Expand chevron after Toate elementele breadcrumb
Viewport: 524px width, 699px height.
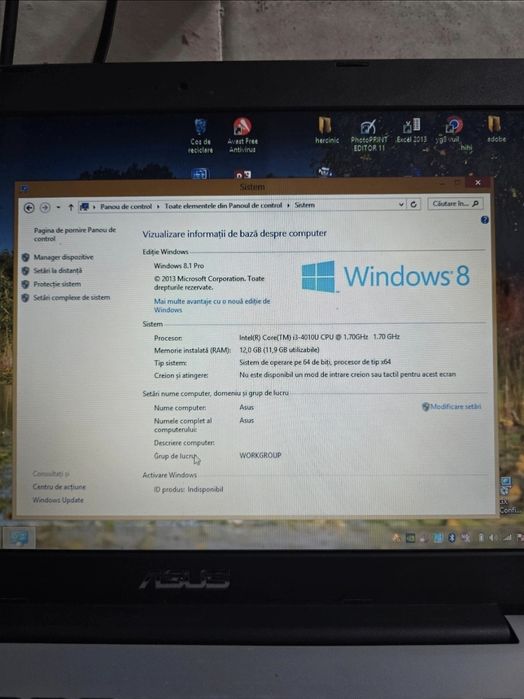click(288, 206)
